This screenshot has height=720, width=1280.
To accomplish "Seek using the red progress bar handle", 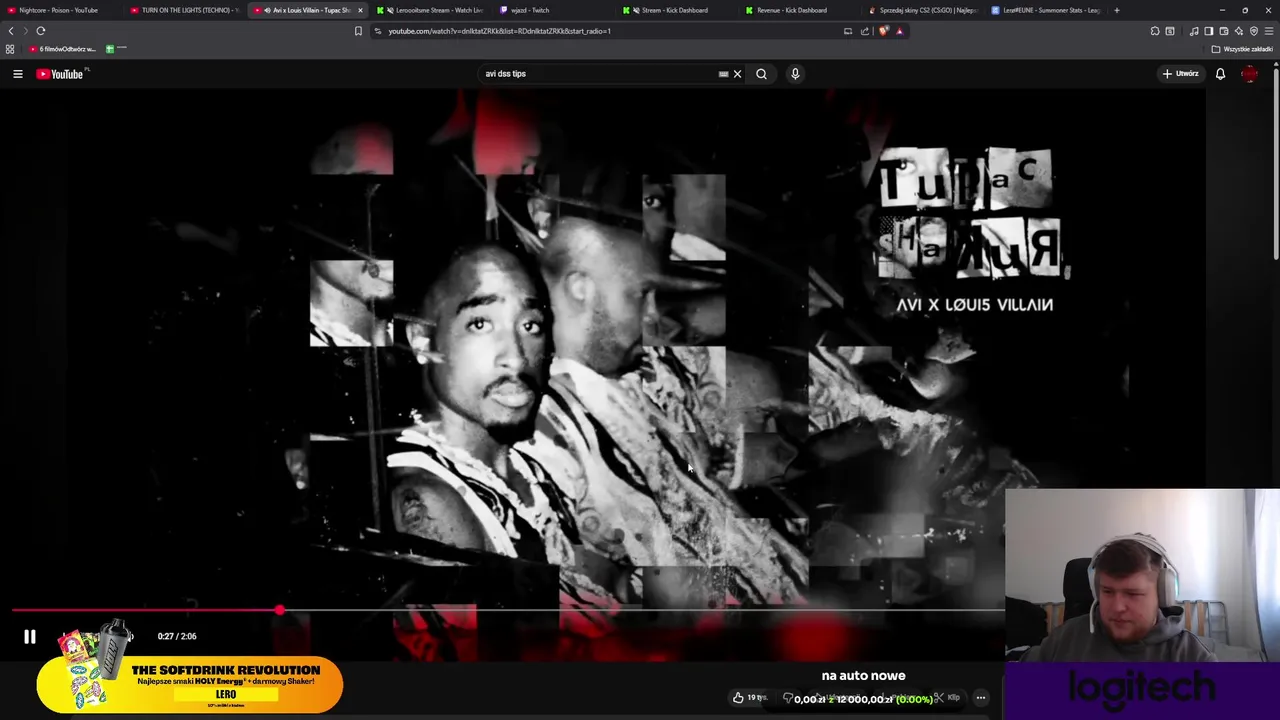I will click(x=280, y=610).
